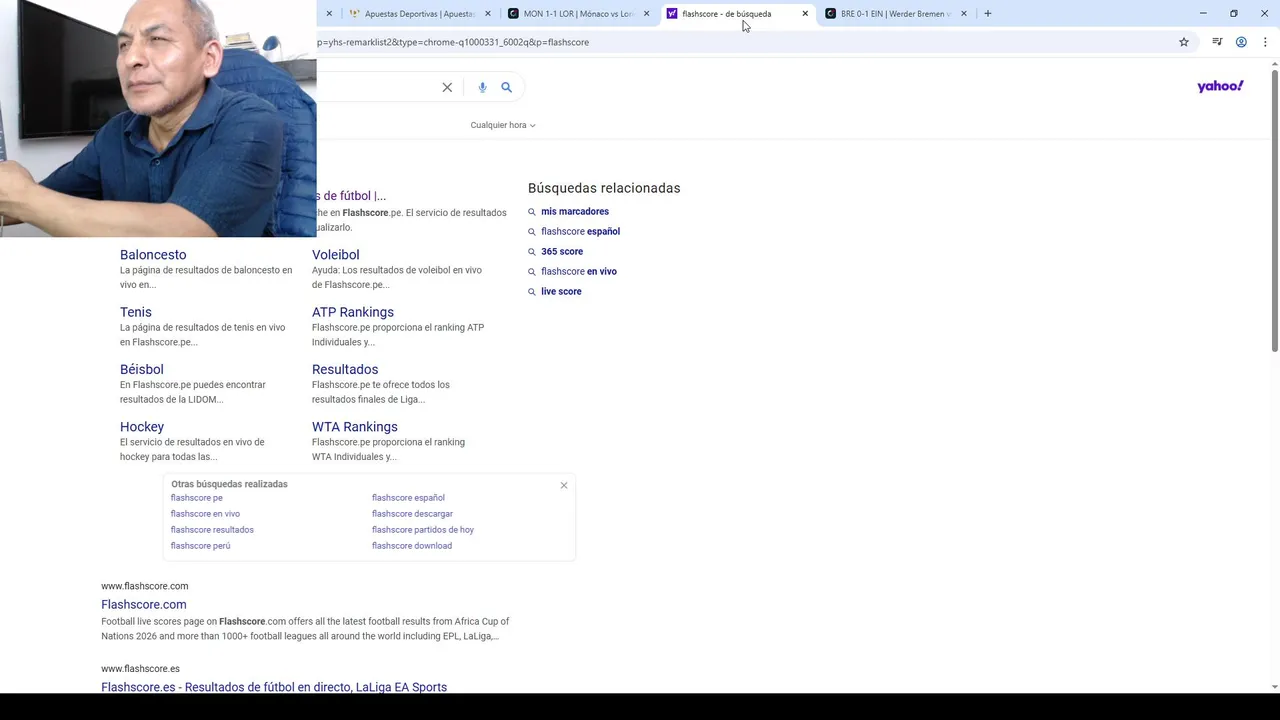Bookmark this page with the star icon
Screen dimensions: 1280x720
tap(1184, 42)
